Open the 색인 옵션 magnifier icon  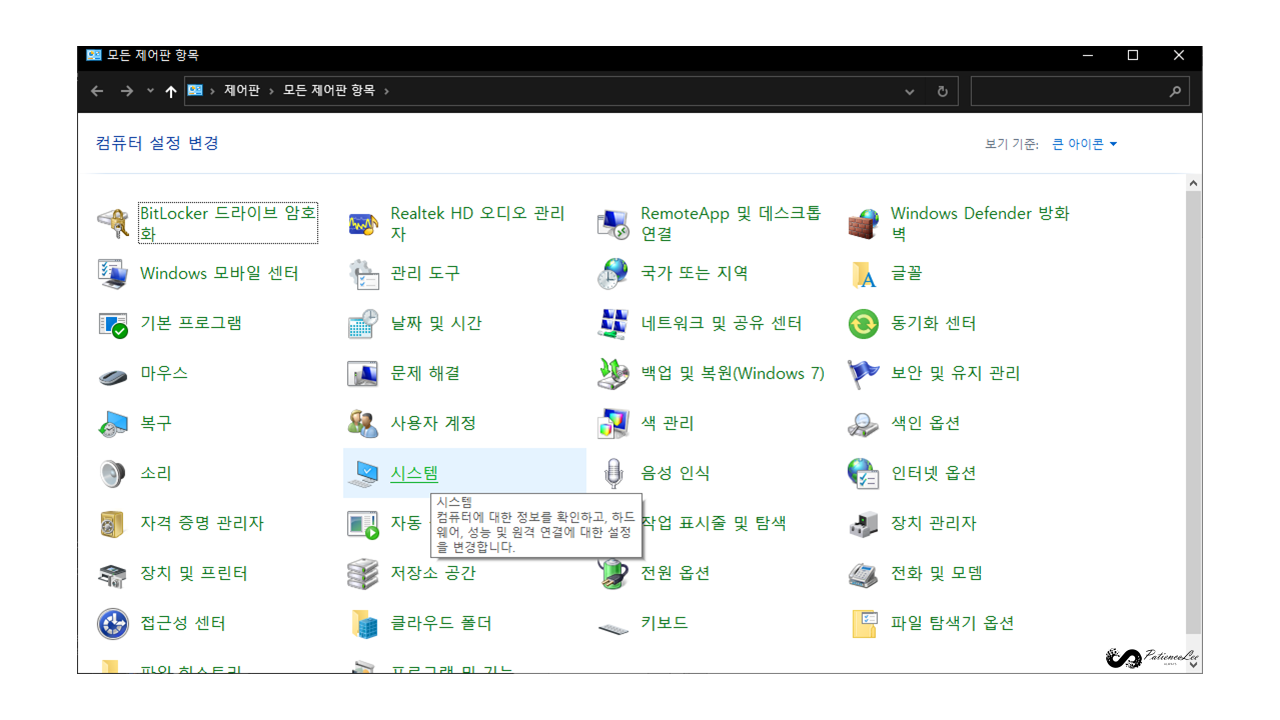click(863, 424)
